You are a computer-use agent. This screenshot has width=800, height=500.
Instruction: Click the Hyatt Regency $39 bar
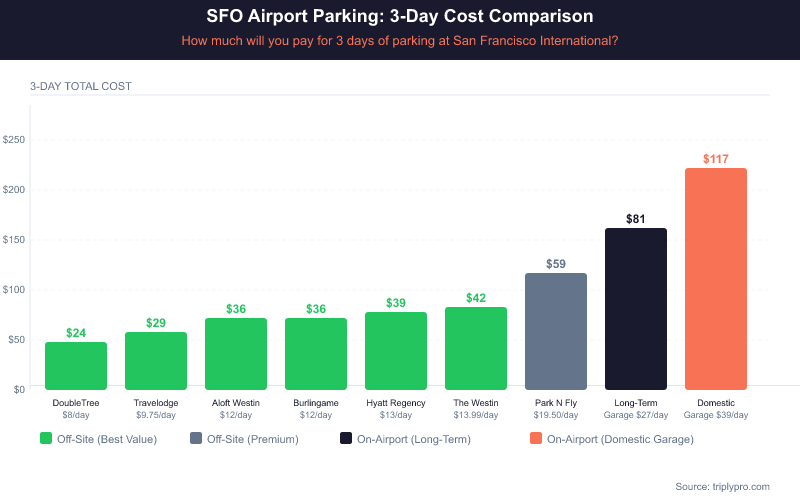[396, 351]
